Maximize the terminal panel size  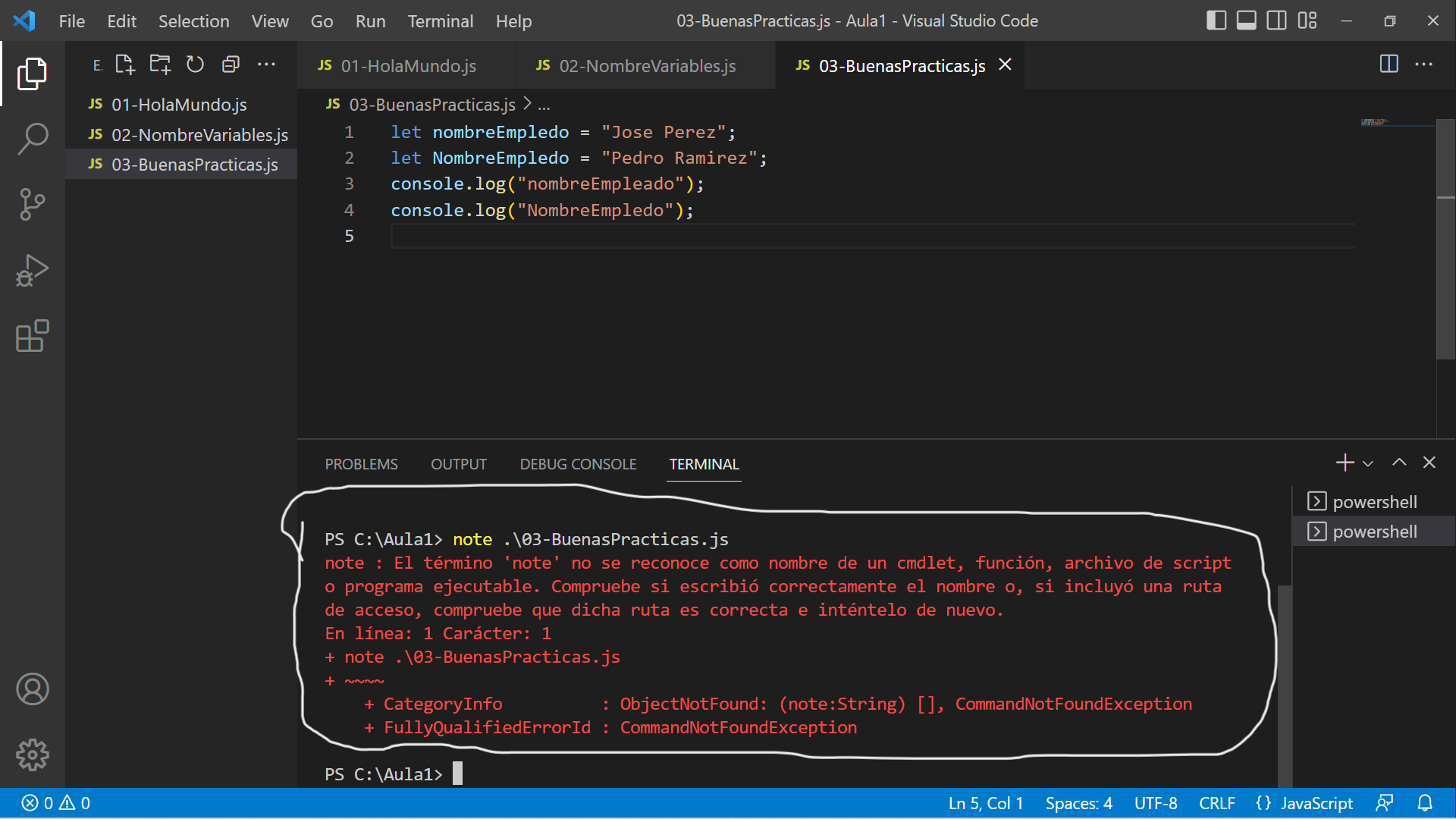(1399, 463)
